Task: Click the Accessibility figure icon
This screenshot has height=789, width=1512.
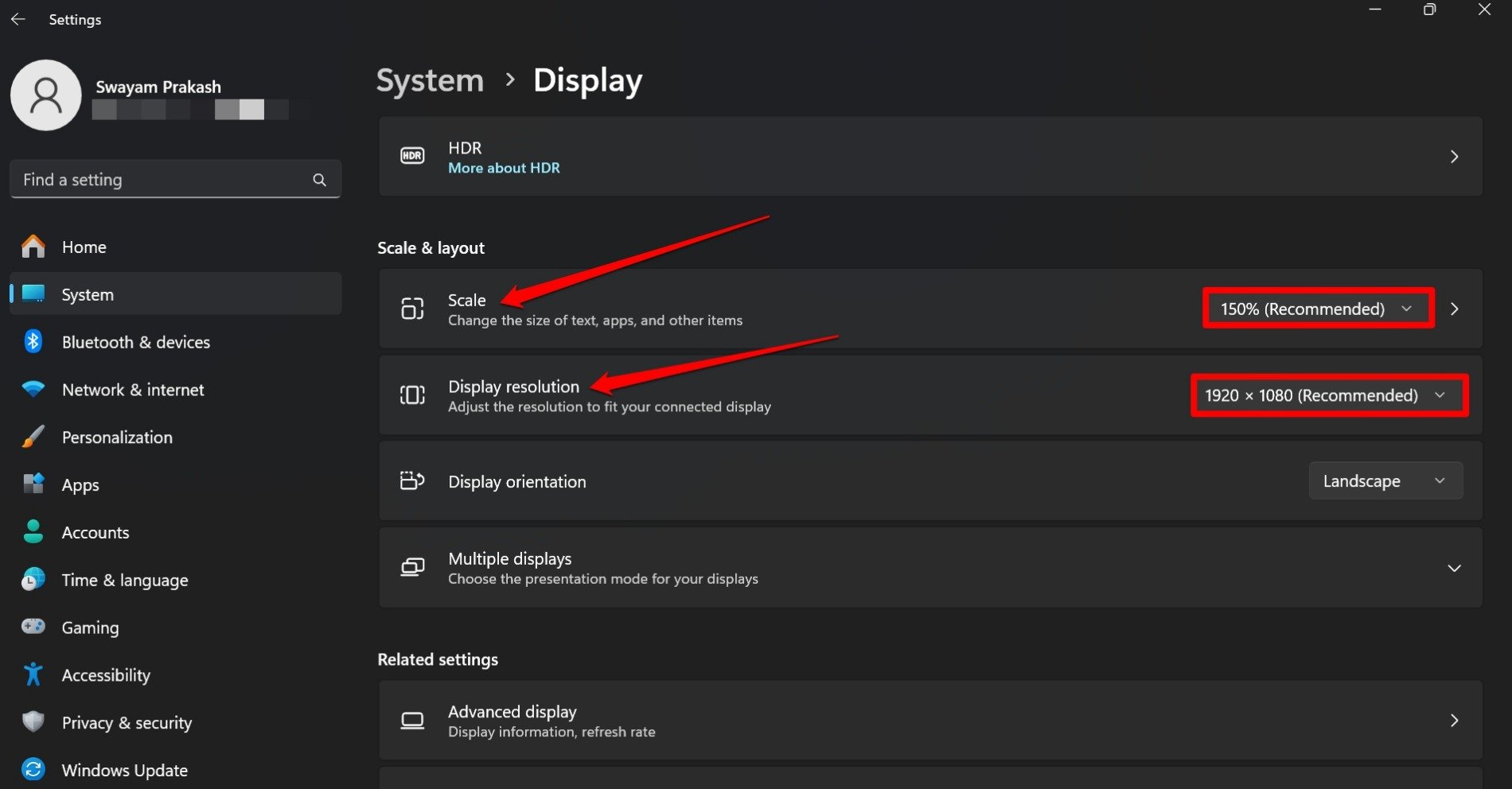Action: [x=33, y=675]
